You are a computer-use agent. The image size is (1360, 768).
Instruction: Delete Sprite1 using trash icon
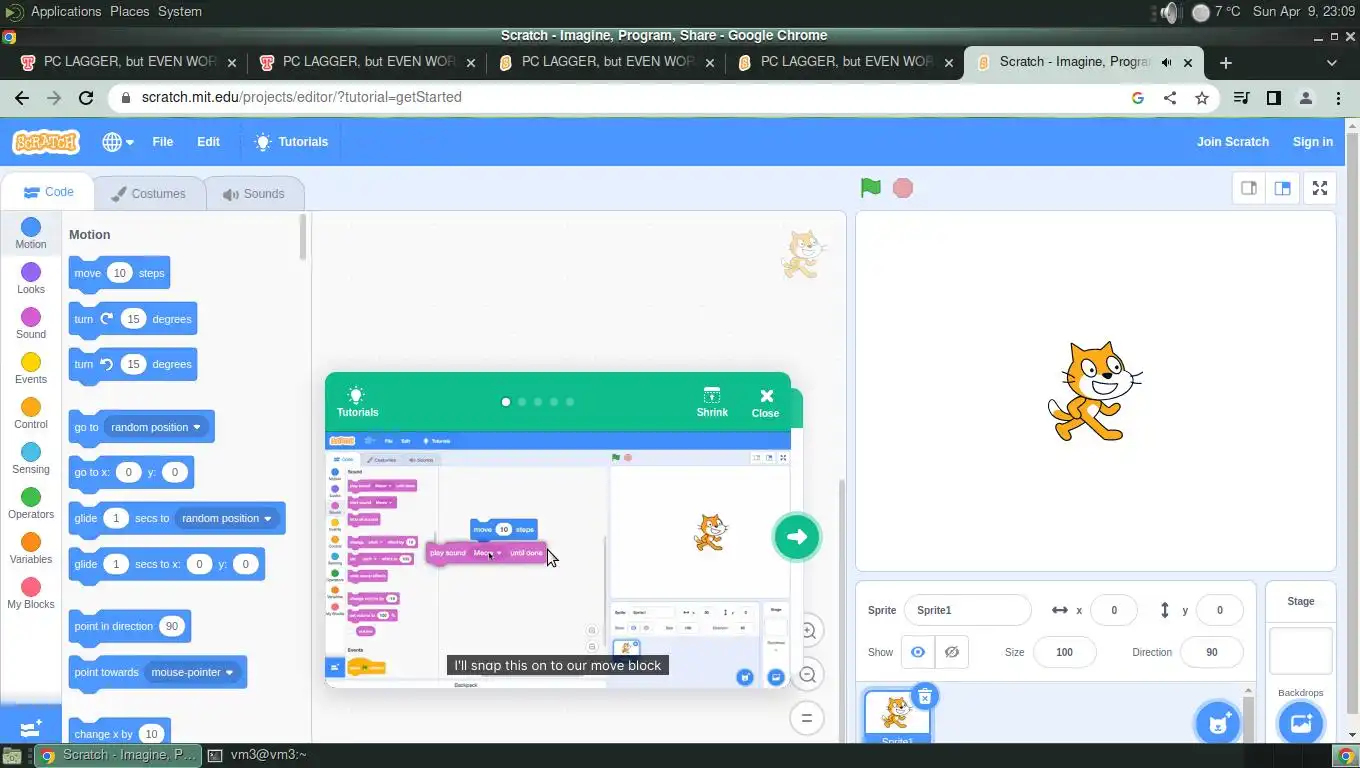925,697
